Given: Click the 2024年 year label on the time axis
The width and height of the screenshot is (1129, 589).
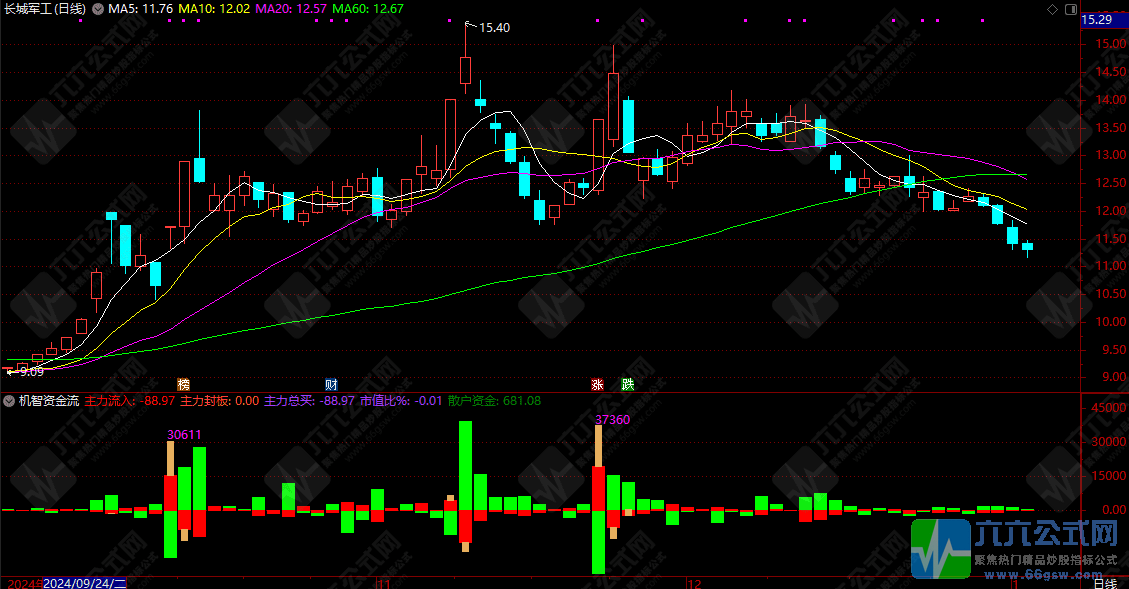Looking at the screenshot, I should (24, 583).
